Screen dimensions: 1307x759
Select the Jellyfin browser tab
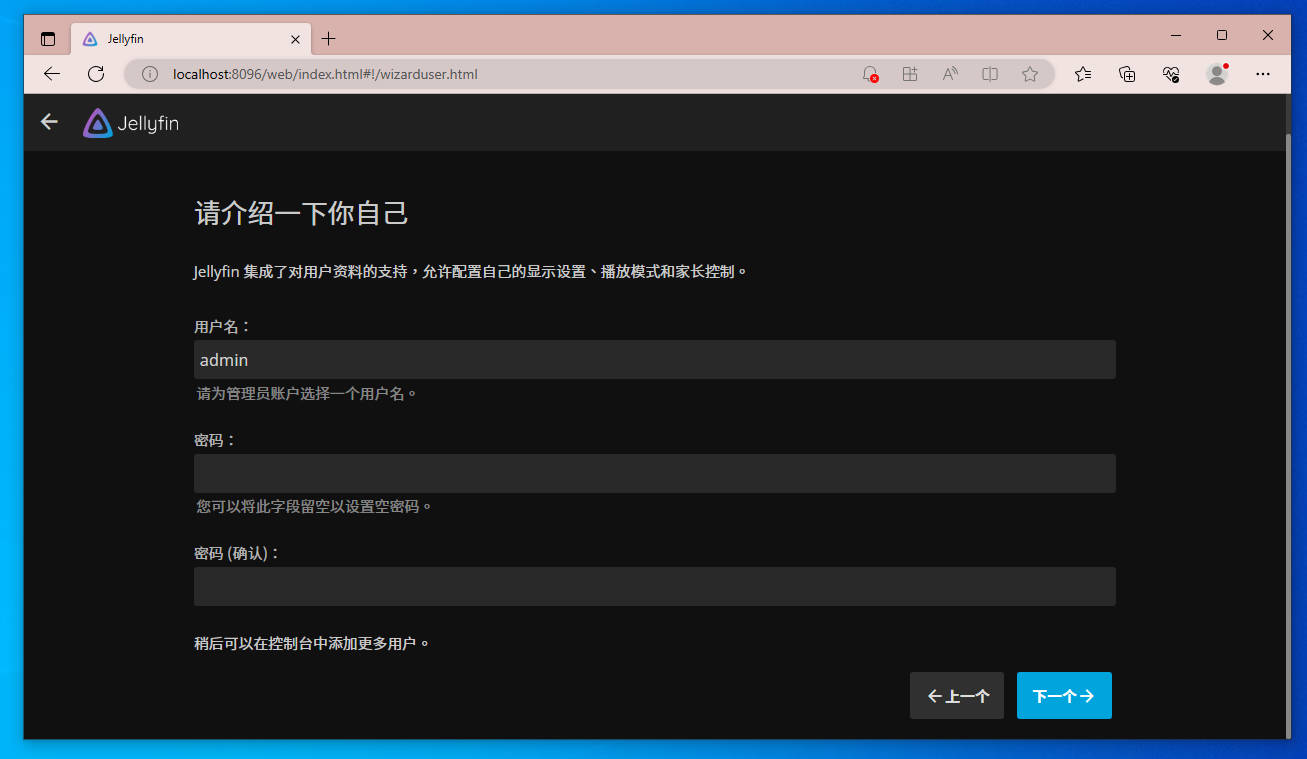point(190,39)
